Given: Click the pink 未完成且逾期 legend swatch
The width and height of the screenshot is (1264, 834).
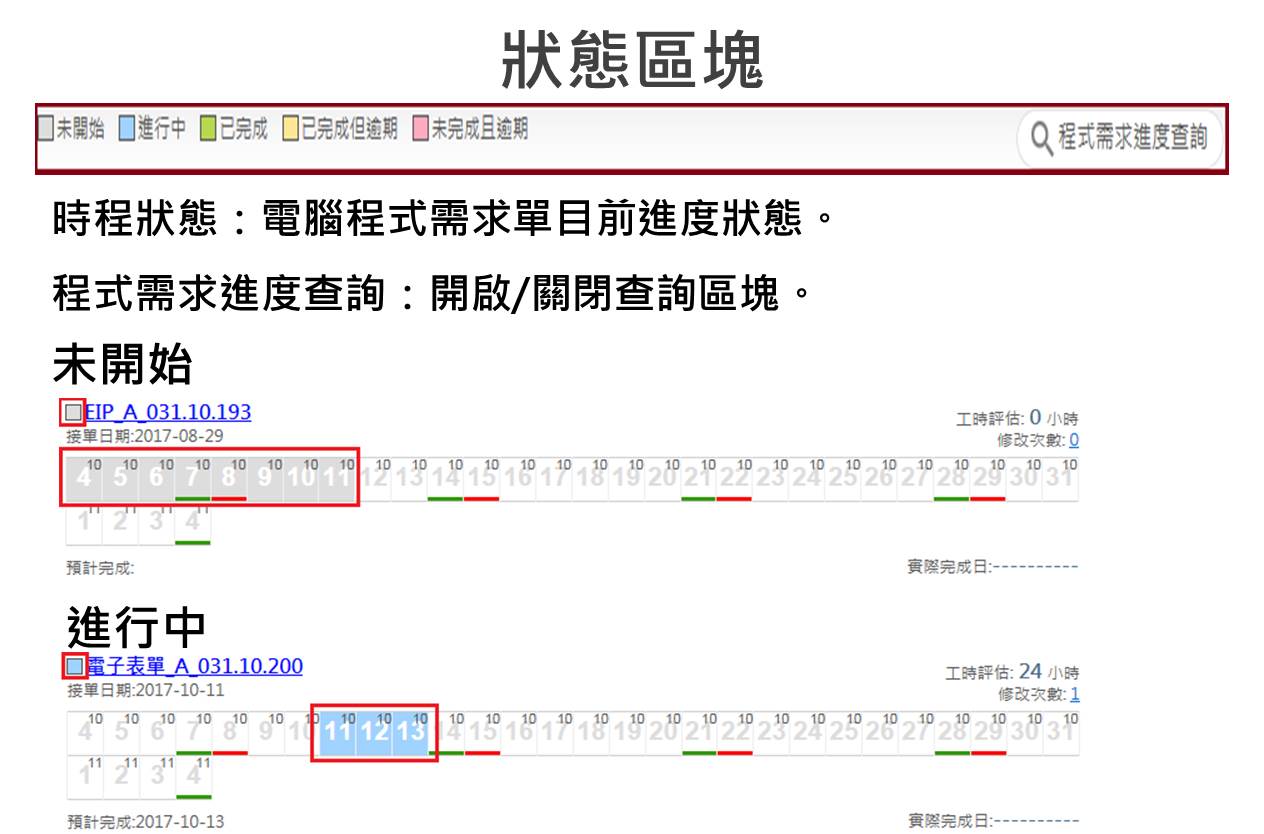Looking at the screenshot, I should (421, 129).
